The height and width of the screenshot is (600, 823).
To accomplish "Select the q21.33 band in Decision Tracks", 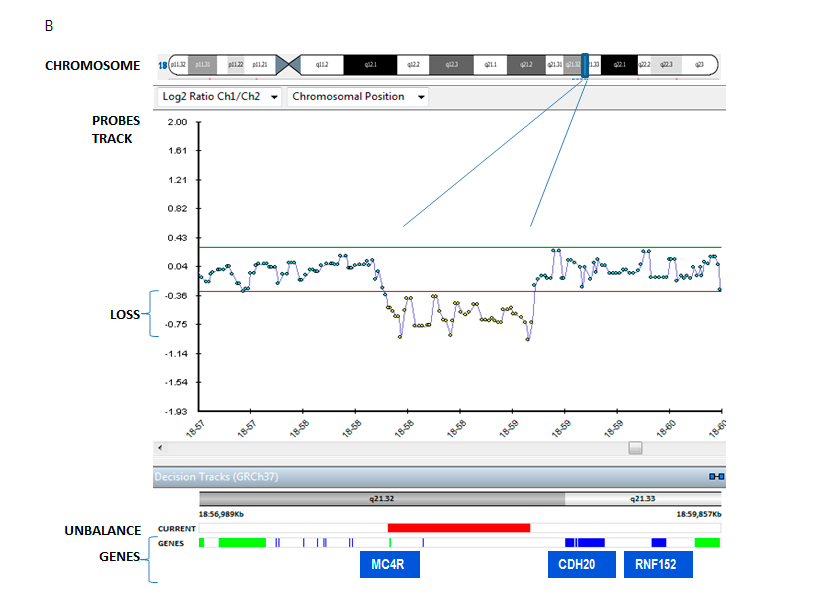I will pyautogui.click(x=642, y=498).
